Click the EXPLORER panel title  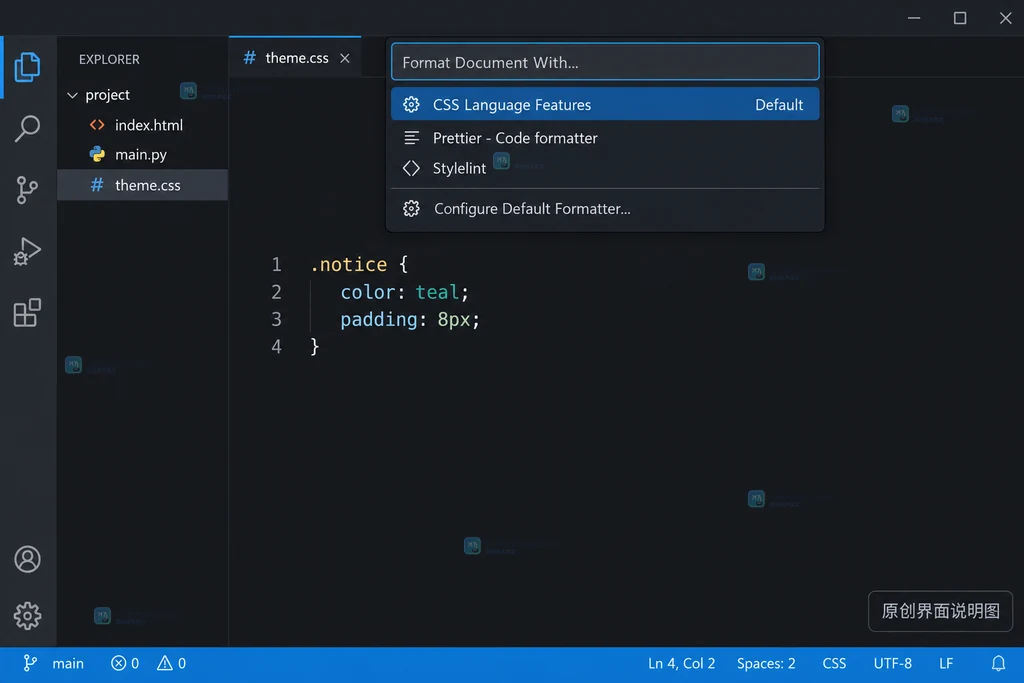point(109,59)
